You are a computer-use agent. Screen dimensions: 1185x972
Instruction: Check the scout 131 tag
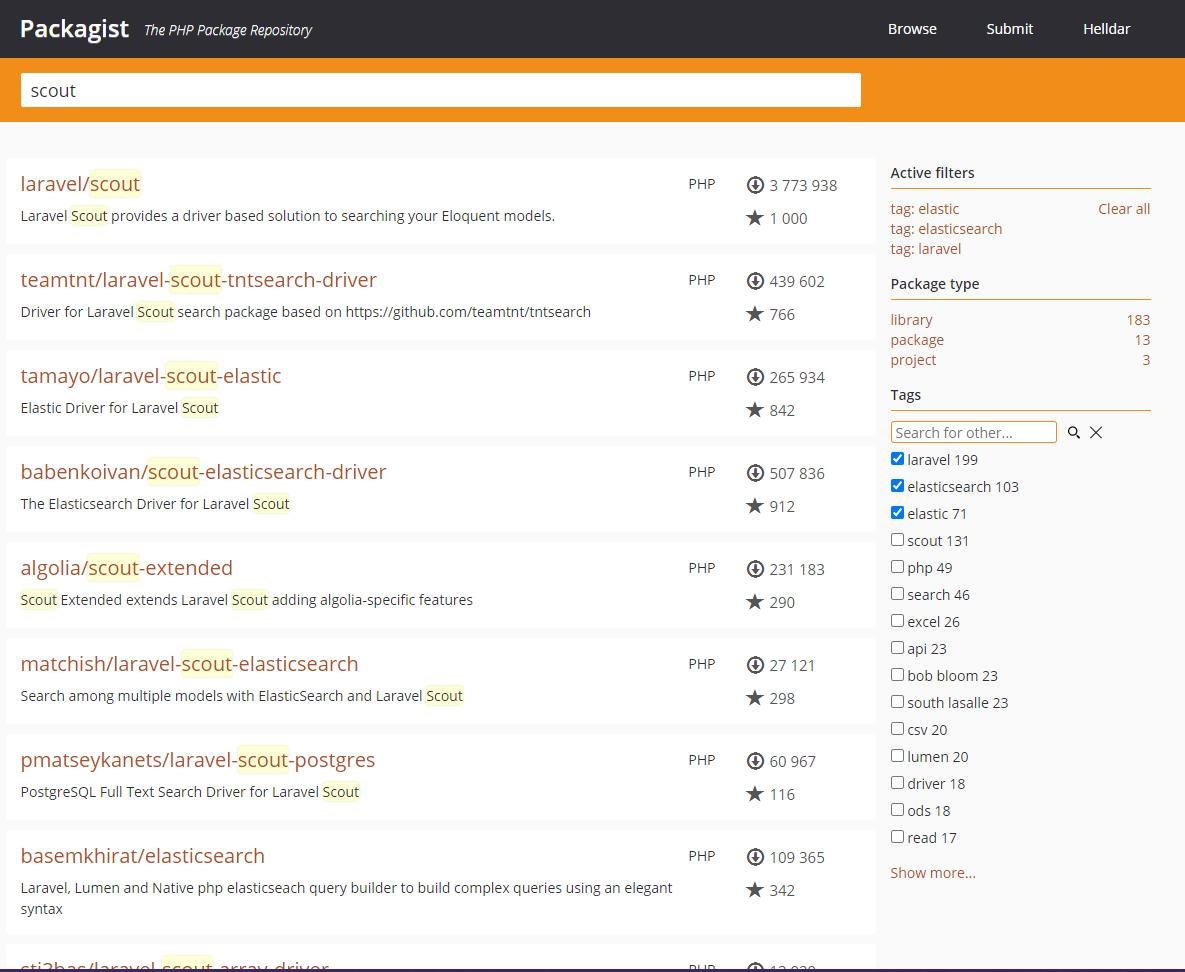click(897, 540)
